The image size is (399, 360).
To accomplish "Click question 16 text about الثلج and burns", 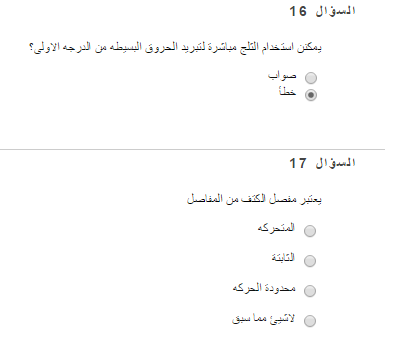I will tap(176, 47).
